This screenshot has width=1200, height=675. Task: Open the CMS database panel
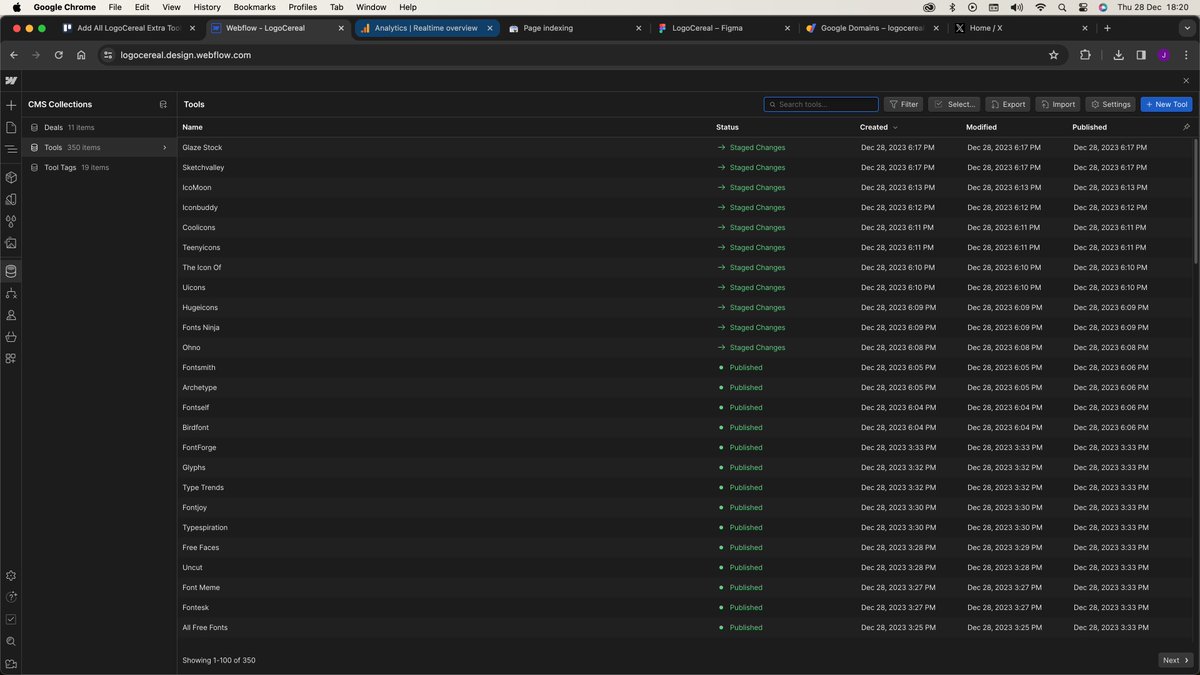[x=11, y=271]
